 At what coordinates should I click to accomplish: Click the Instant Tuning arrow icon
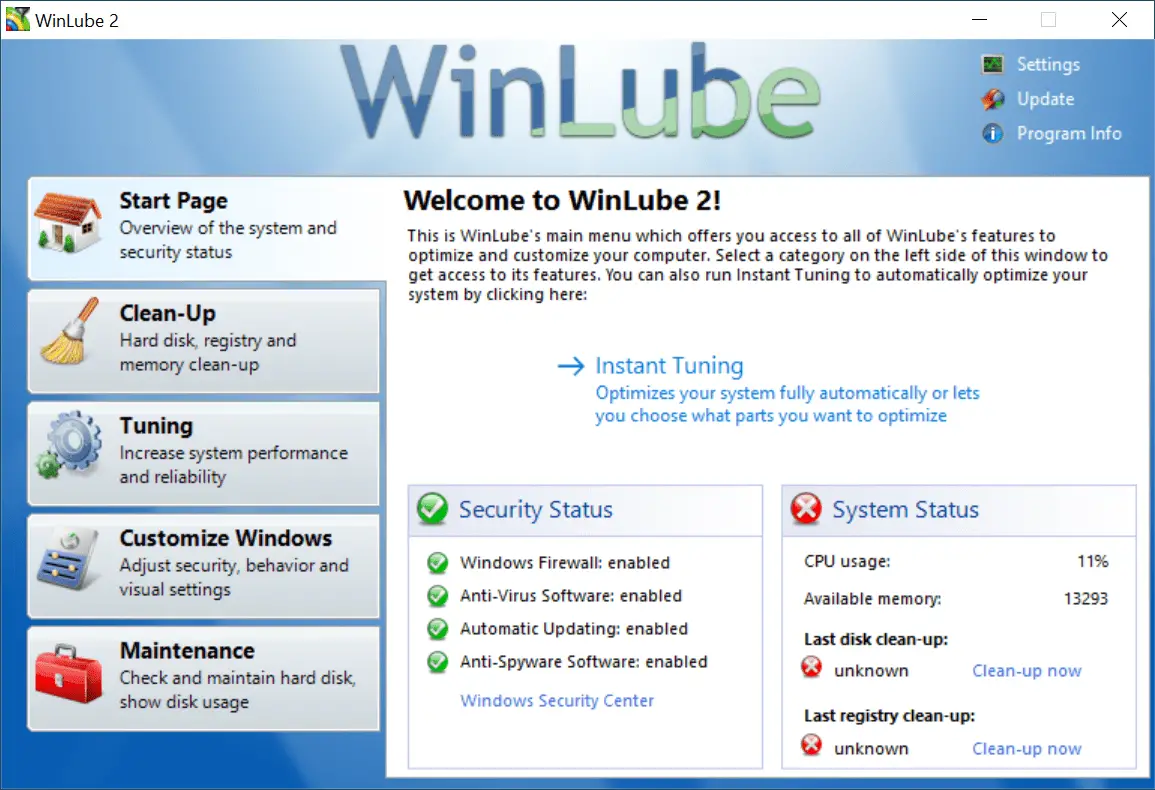click(571, 366)
